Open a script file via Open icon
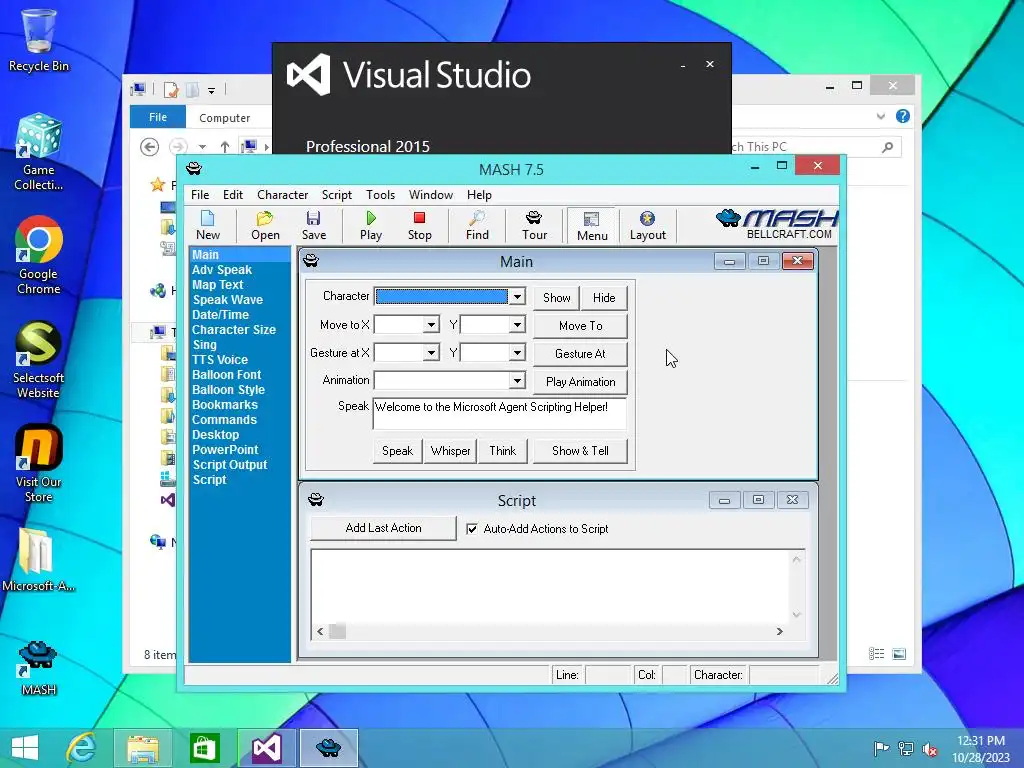This screenshot has height=768, width=1024. tap(265, 225)
